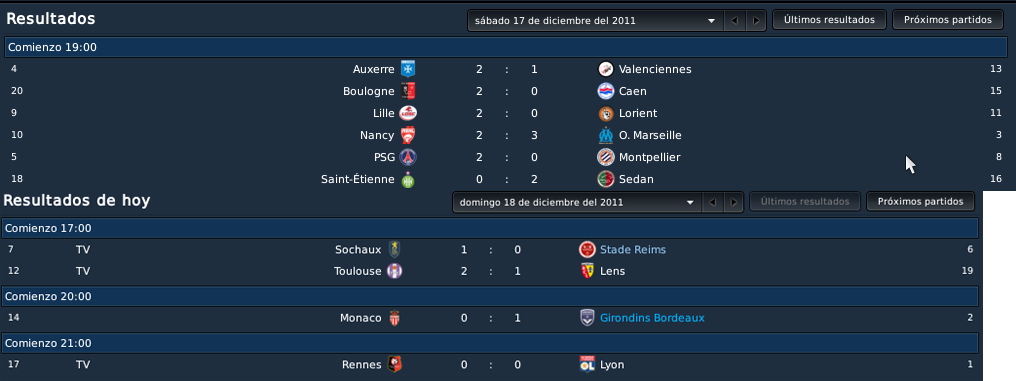Open the sábado 17 de diciembre date dropdown
Viewport: 1016px width, 381px height.
[x=595, y=20]
